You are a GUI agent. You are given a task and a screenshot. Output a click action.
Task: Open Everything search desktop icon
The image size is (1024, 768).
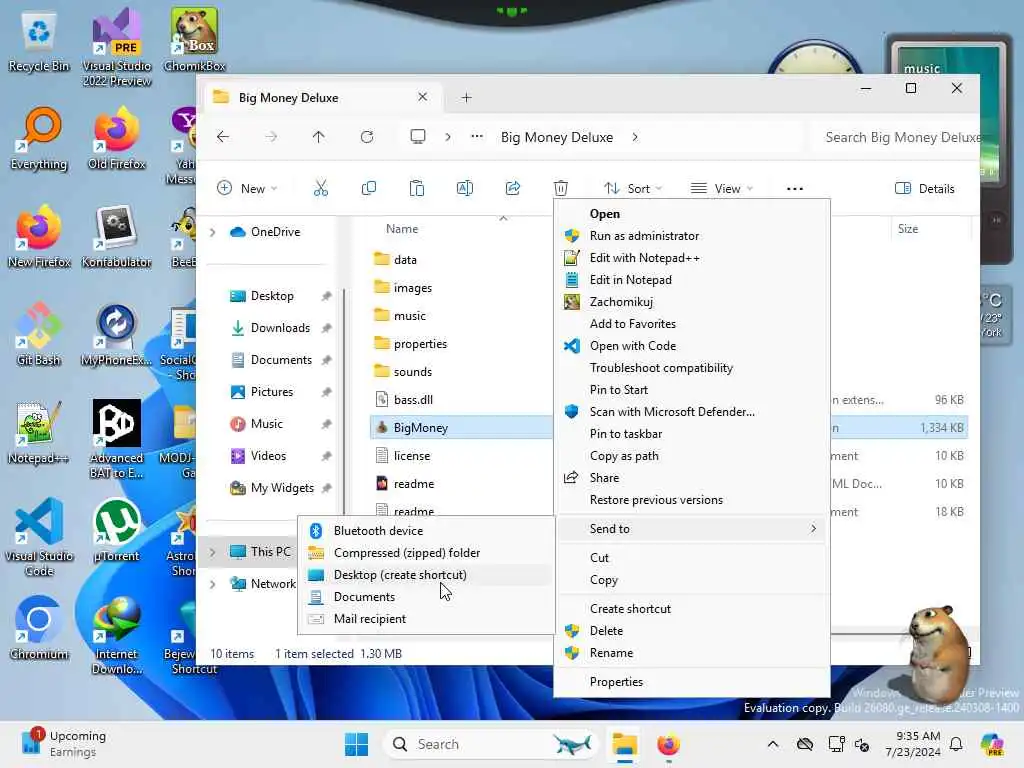pos(39,138)
